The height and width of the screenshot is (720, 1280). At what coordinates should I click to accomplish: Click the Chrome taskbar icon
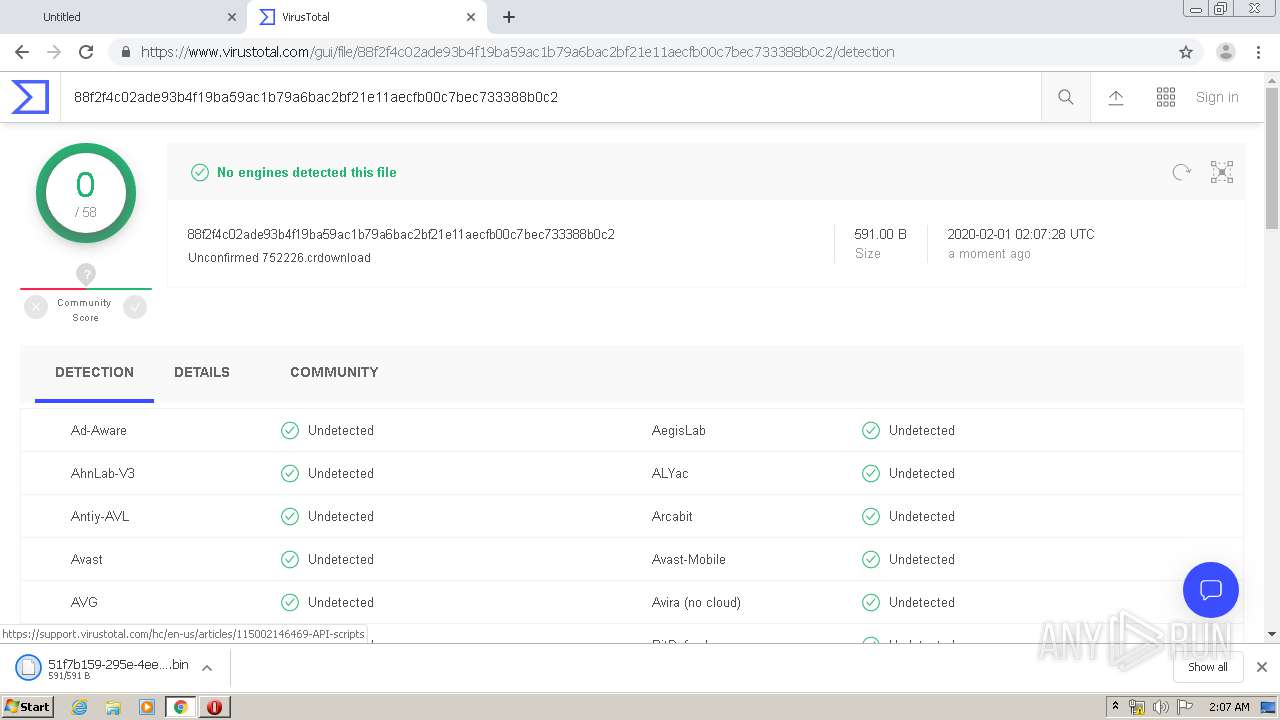click(x=181, y=707)
